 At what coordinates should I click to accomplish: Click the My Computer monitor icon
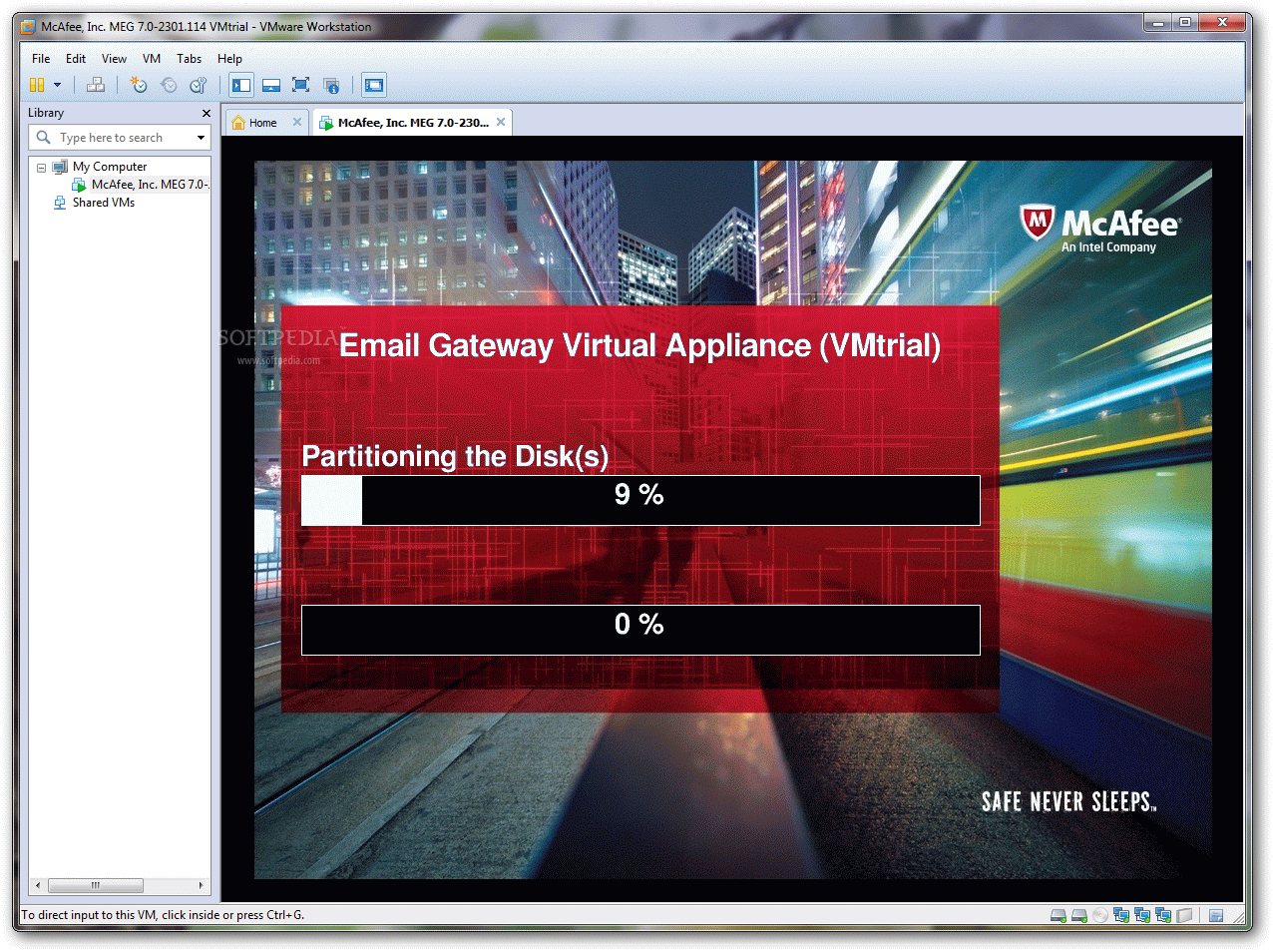[x=60, y=167]
